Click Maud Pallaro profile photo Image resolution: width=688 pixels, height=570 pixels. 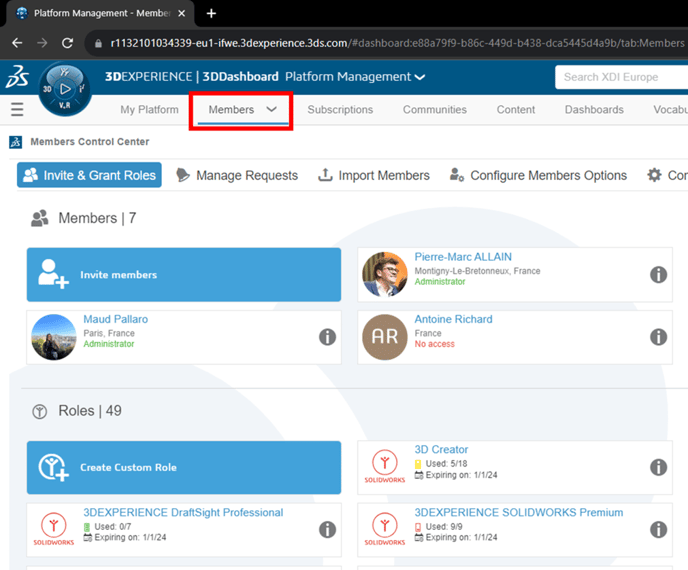(x=54, y=337)
